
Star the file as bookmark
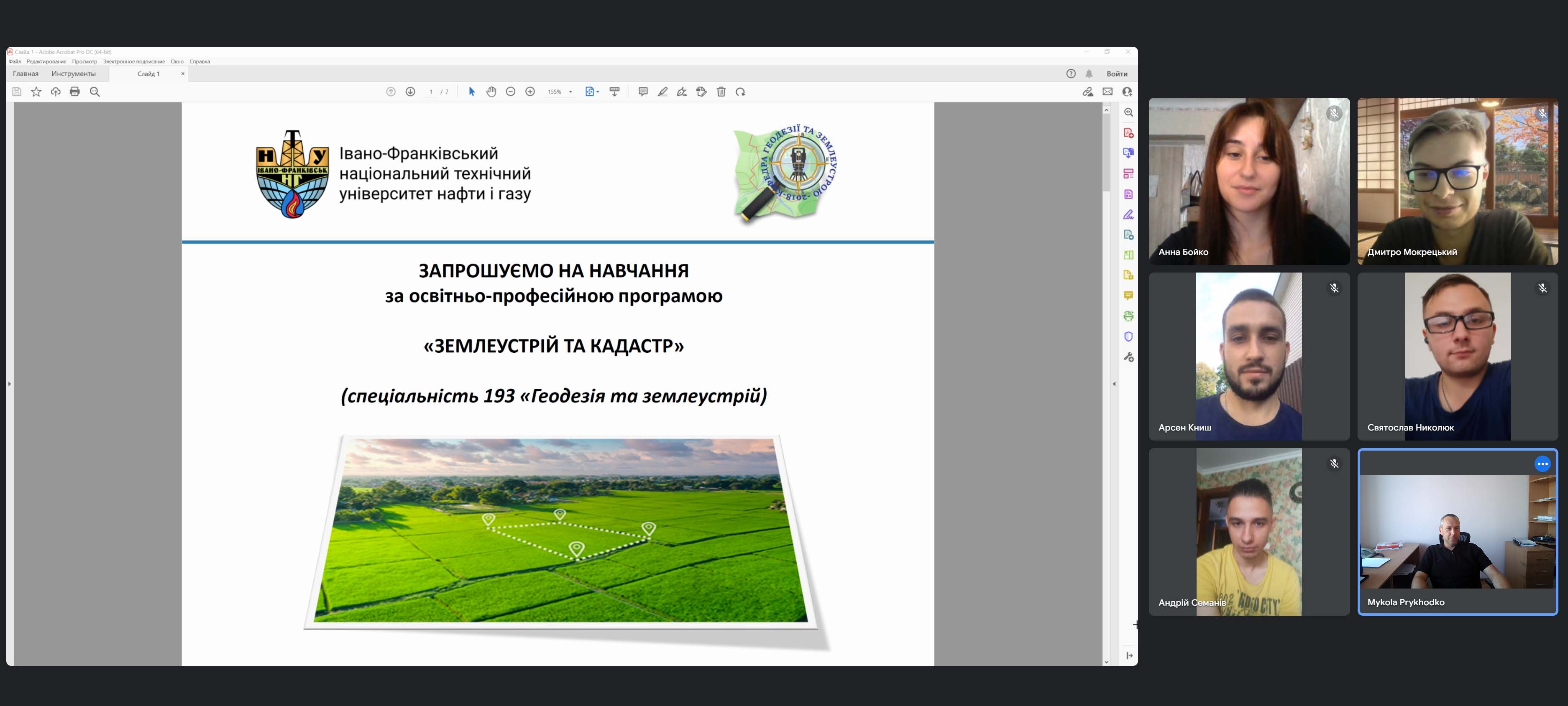pos(36,92)
